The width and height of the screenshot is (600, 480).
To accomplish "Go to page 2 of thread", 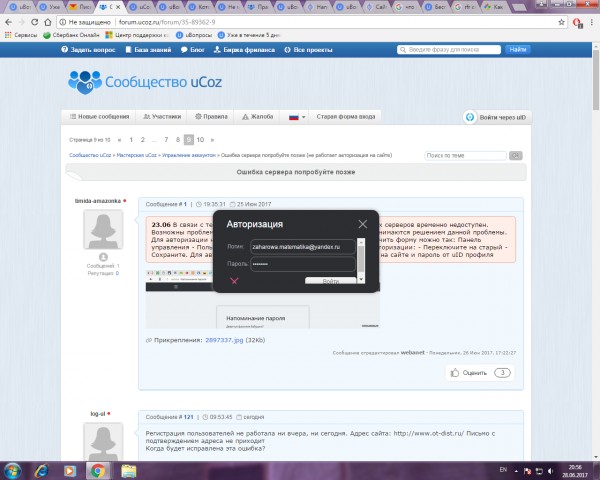I will click(143, 140).
